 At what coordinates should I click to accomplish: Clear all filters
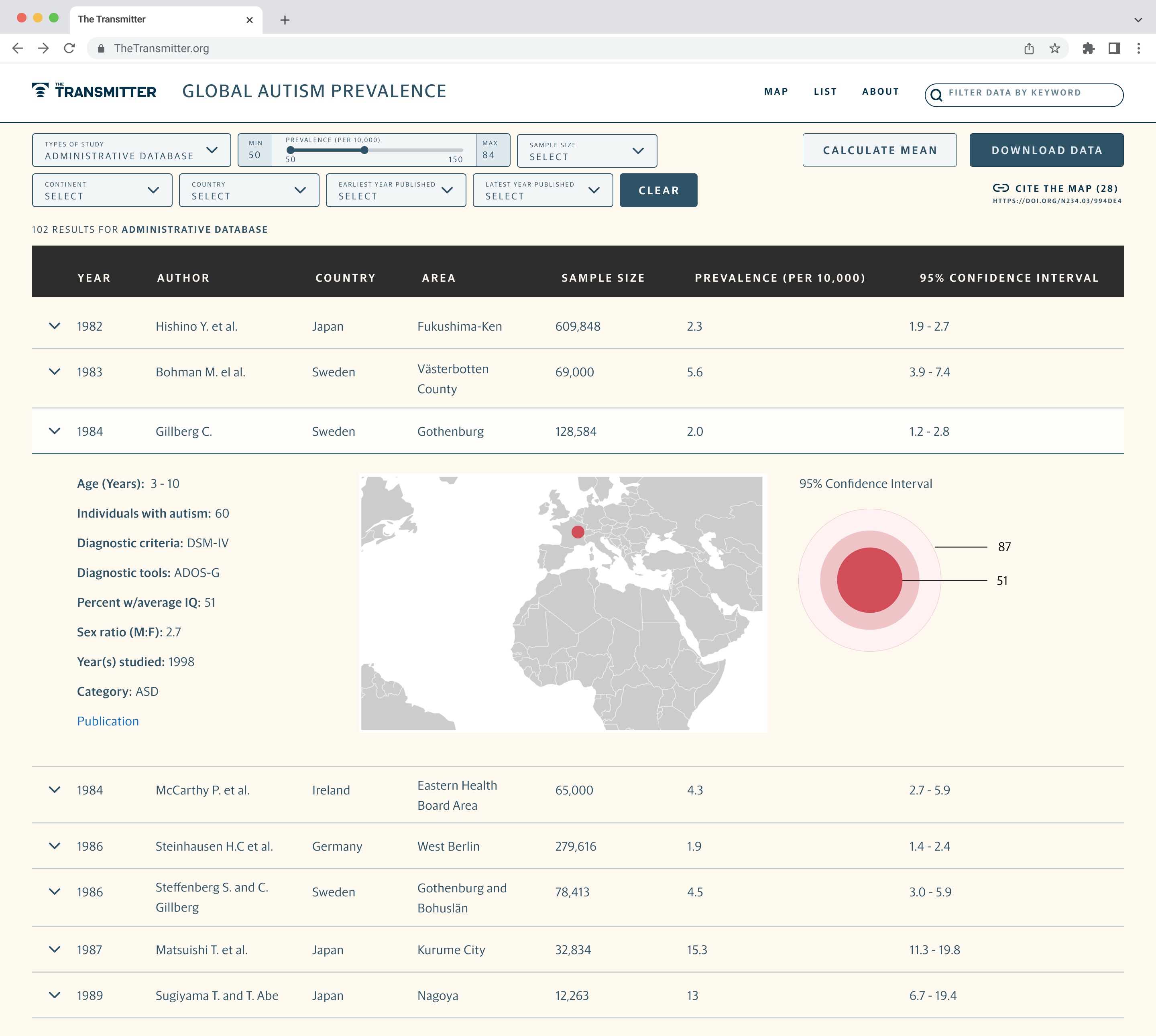[658, 190]
